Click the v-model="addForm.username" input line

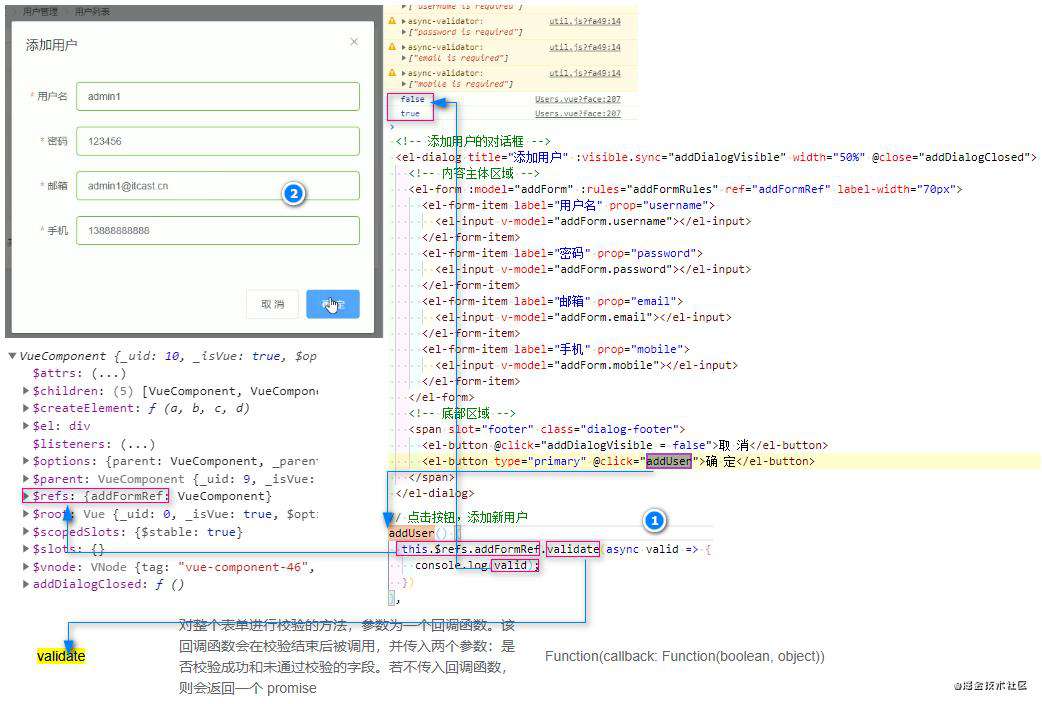tap(593, 221)
